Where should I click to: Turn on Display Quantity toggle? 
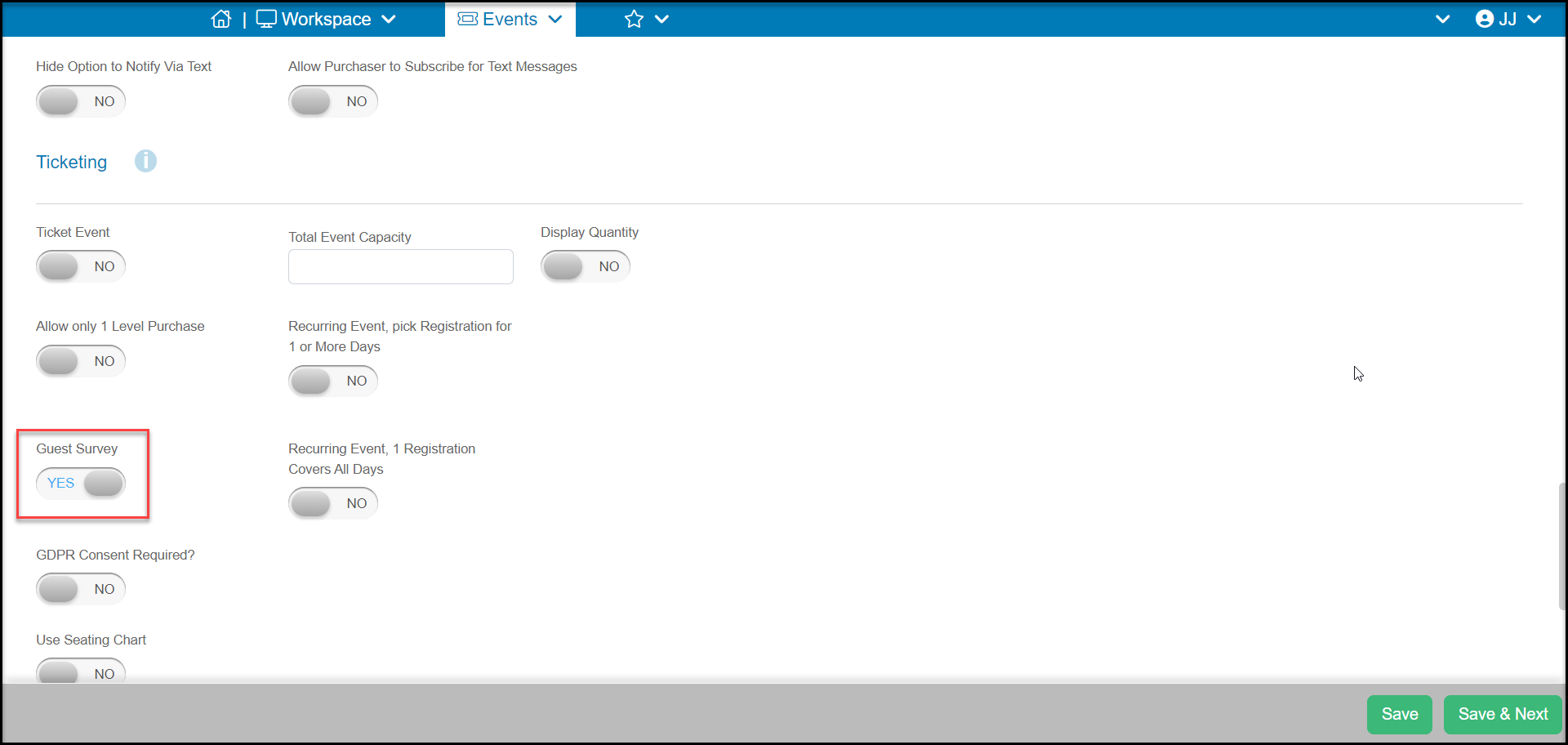click(x=586, y=266)
